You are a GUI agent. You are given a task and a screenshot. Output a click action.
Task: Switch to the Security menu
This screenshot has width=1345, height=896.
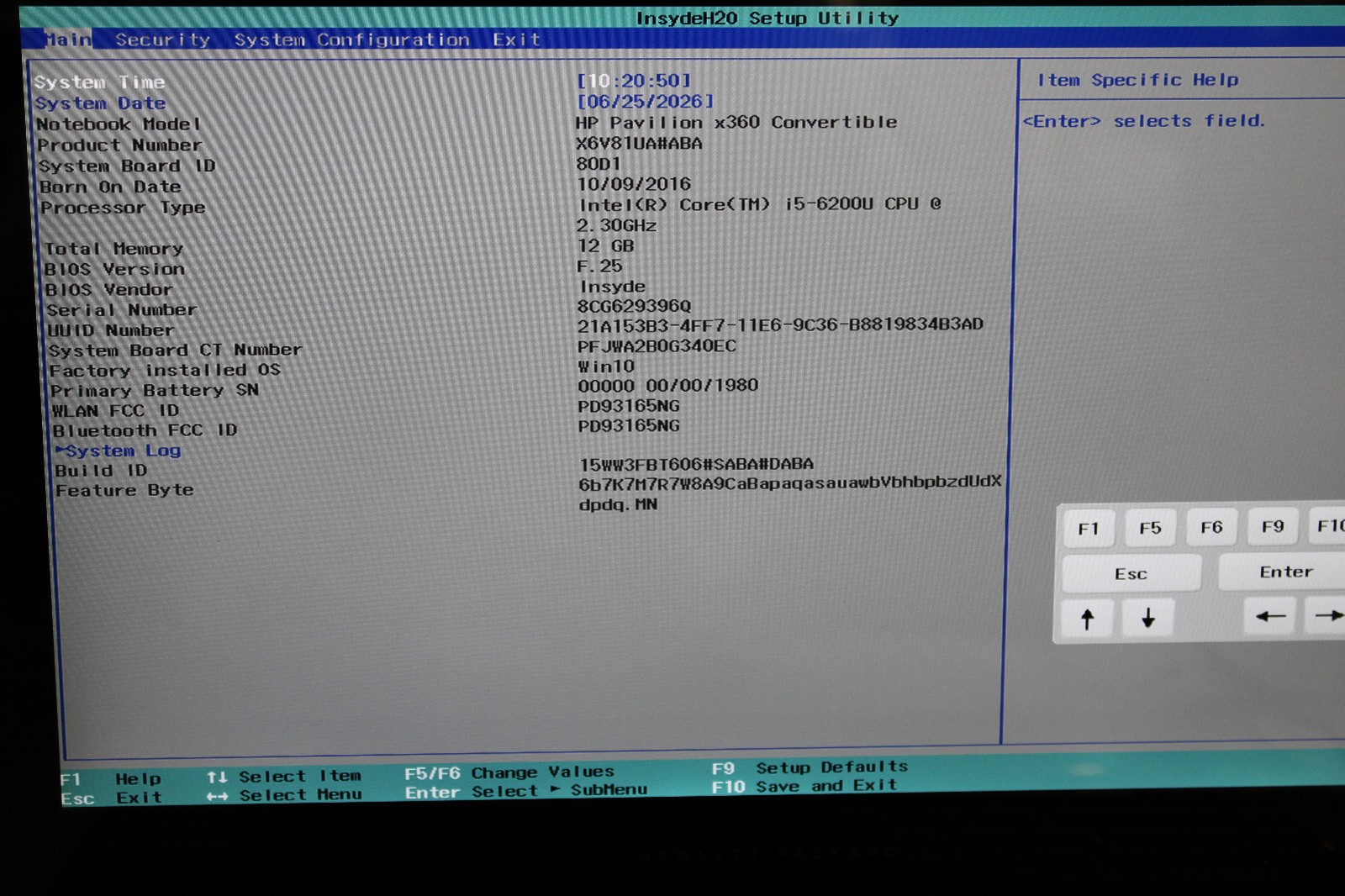click(x=162, y=40)
